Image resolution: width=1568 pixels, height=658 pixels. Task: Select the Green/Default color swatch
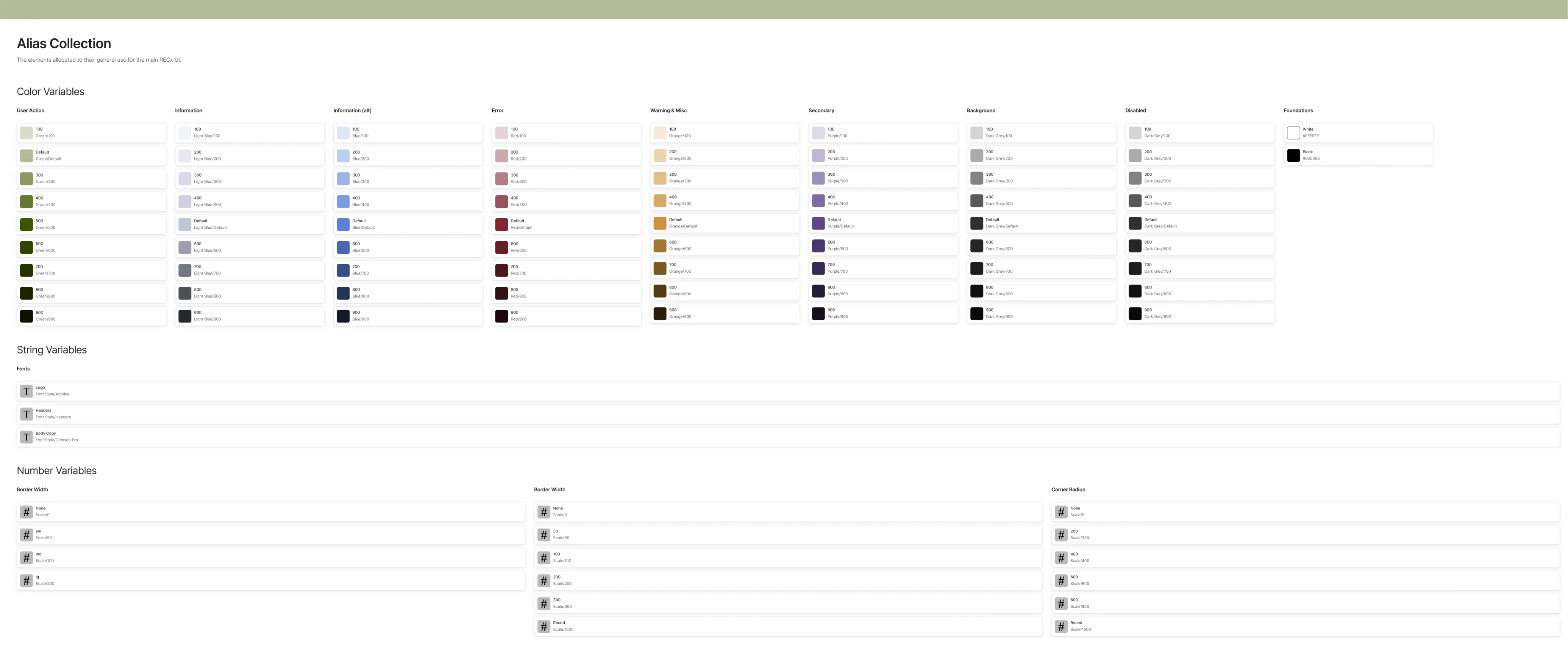pyautogui.click(x=26, y=156)
